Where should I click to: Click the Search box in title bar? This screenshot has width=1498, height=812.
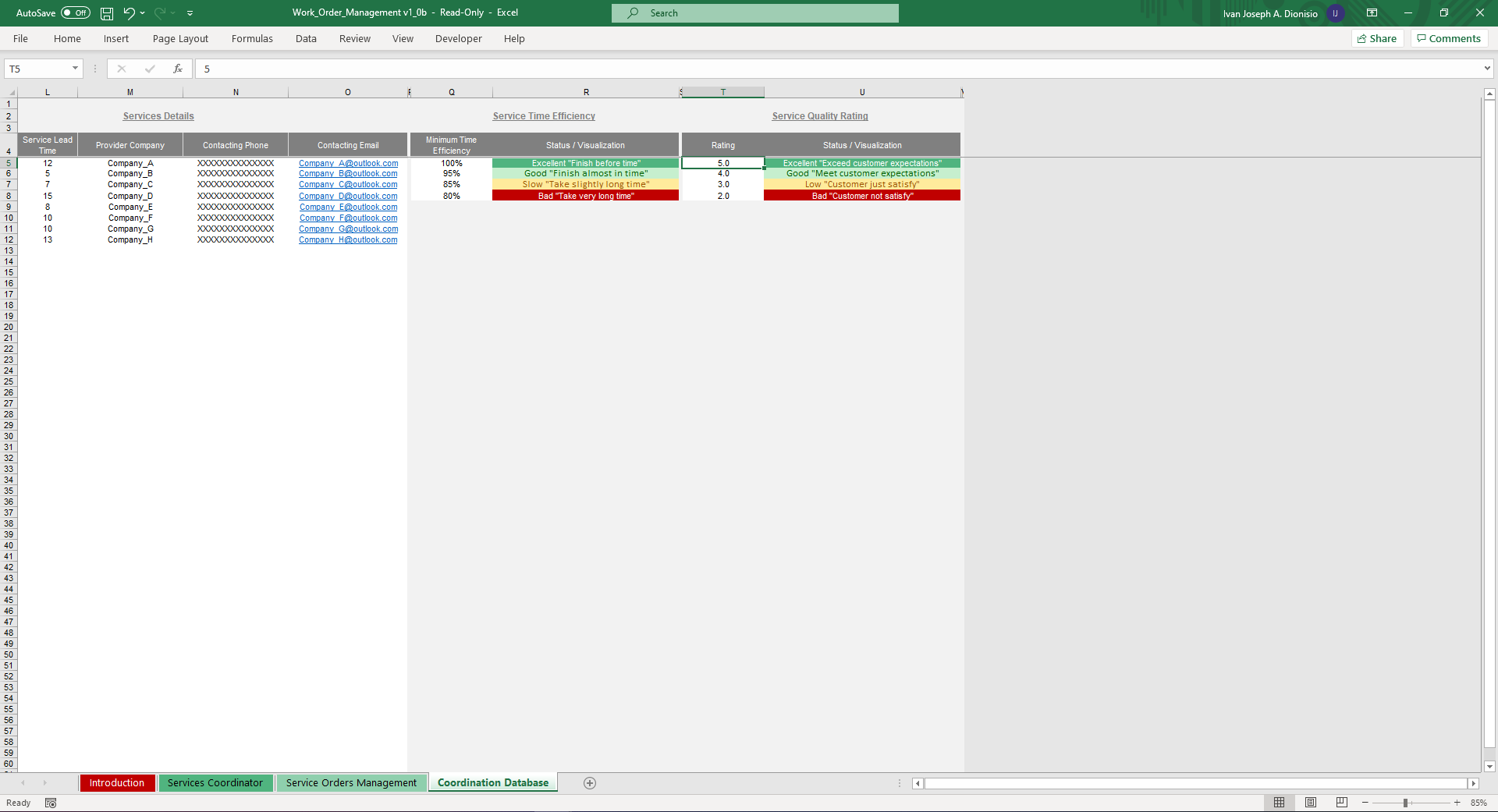755,13
